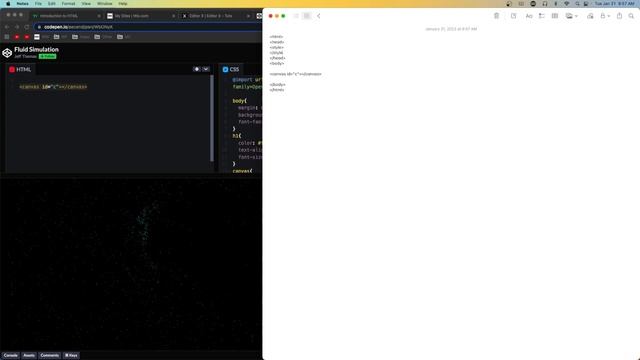The image size is (640, 360).
Task: Switch Notes to list view
Action: [296, 16]
